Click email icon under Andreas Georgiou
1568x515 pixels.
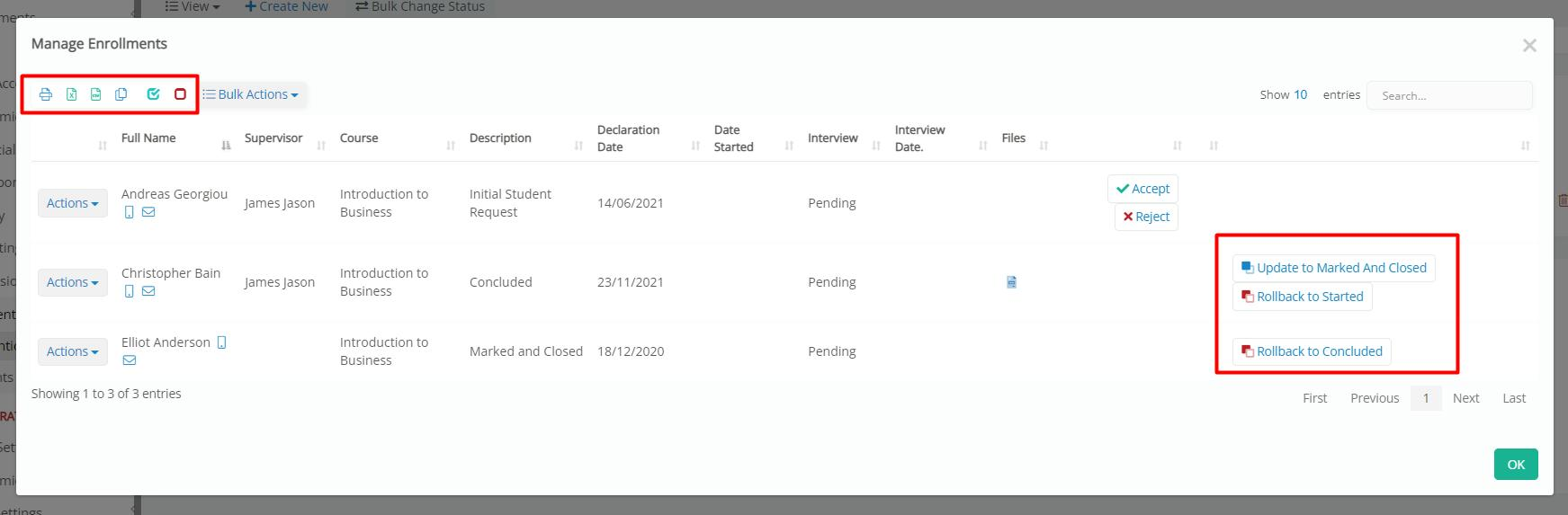[148, 213]
